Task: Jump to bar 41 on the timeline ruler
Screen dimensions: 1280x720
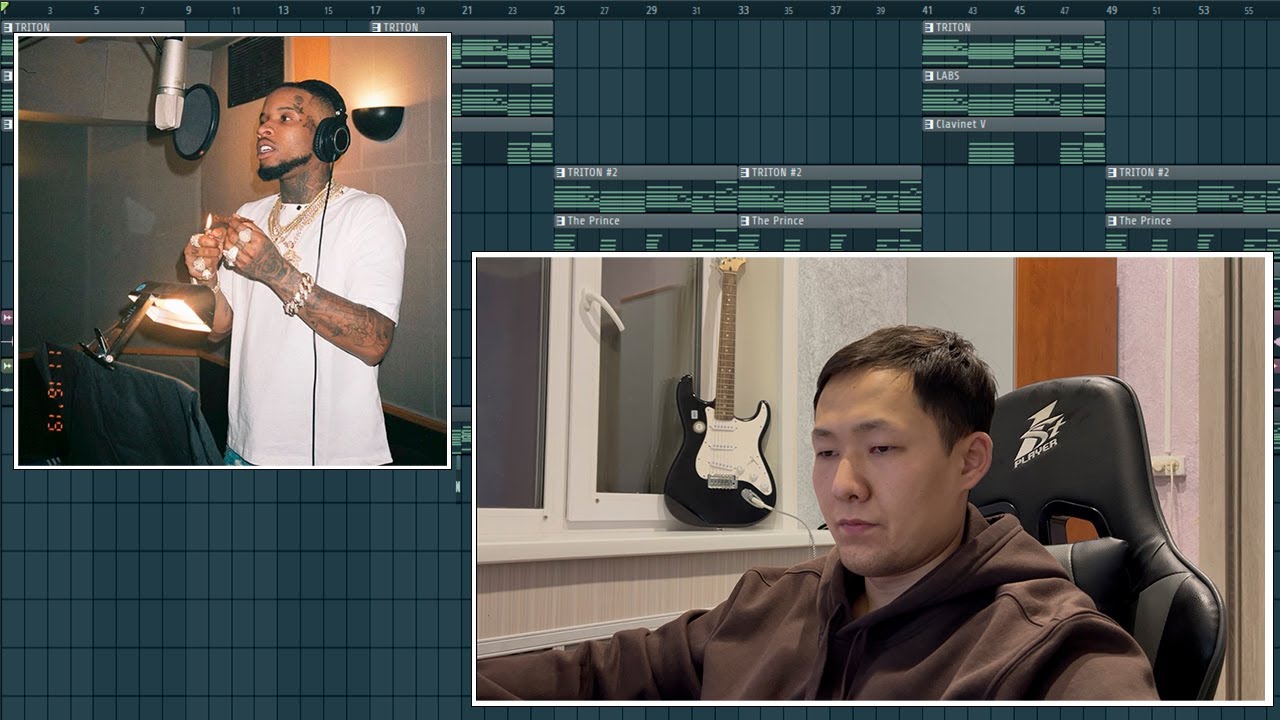Action: tap(927, 10)
